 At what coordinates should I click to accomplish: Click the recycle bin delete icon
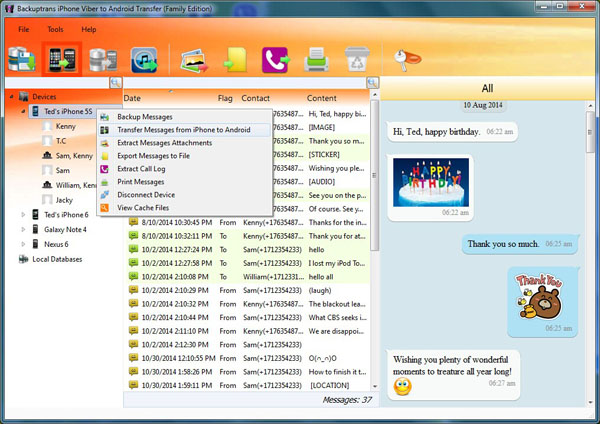(x=357, y=59)
